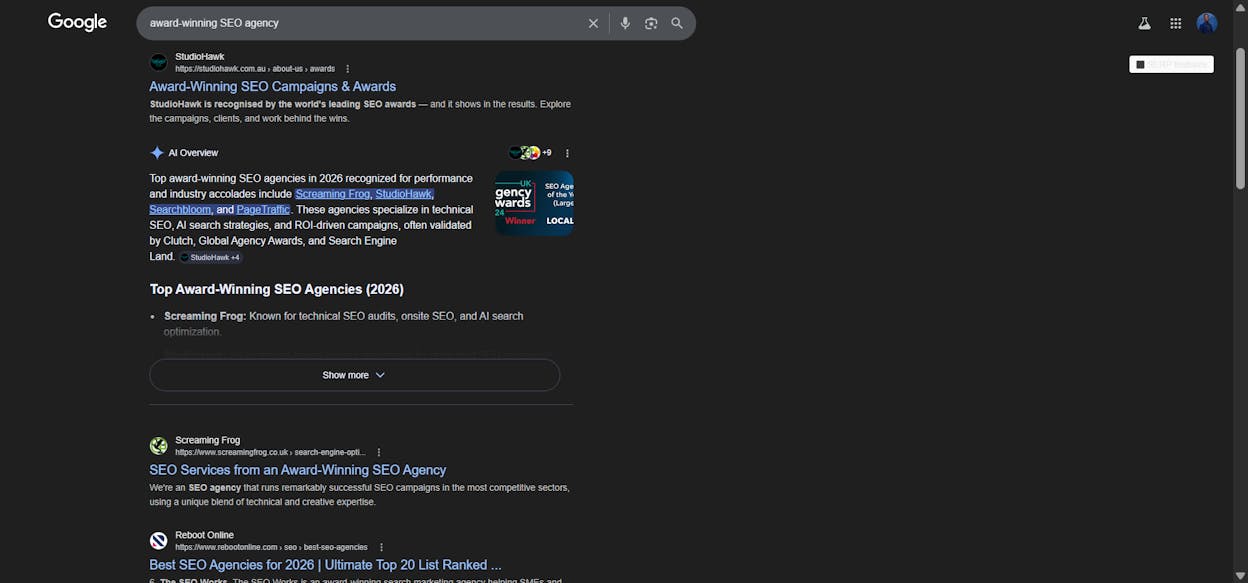Screen dimensions: 1248x583
Task: Expand the AI Overview with Show more
Action: tap(354, 375)
